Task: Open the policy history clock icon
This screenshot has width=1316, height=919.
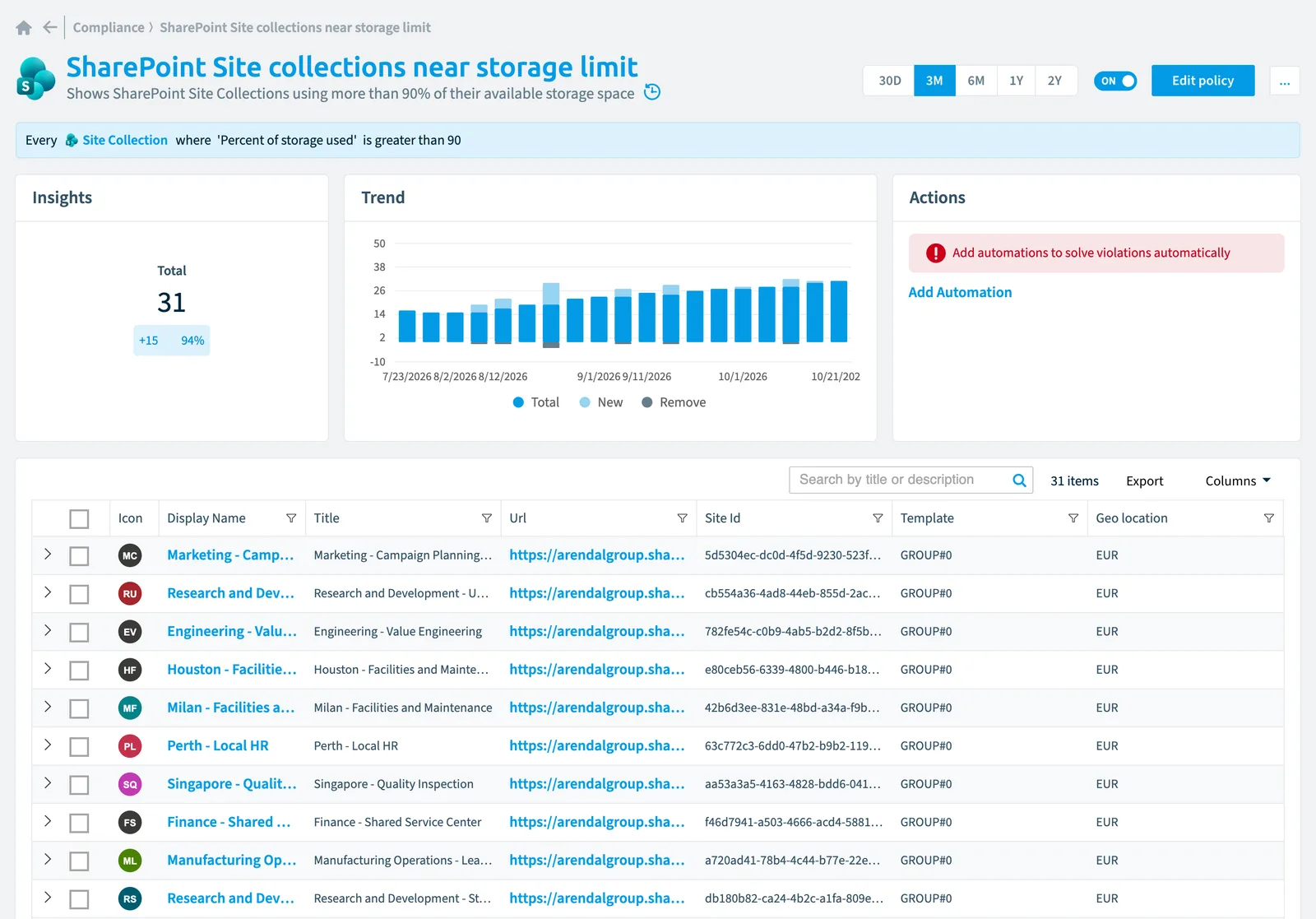Action: (x=652, y=92)
